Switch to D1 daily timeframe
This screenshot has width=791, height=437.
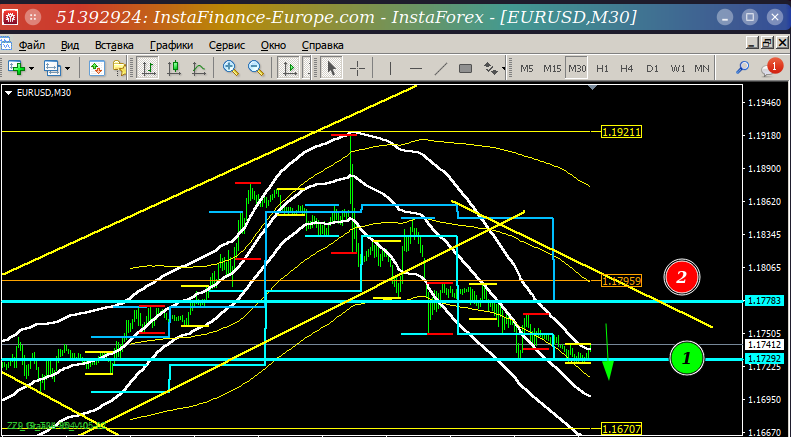tap(652, 68)
